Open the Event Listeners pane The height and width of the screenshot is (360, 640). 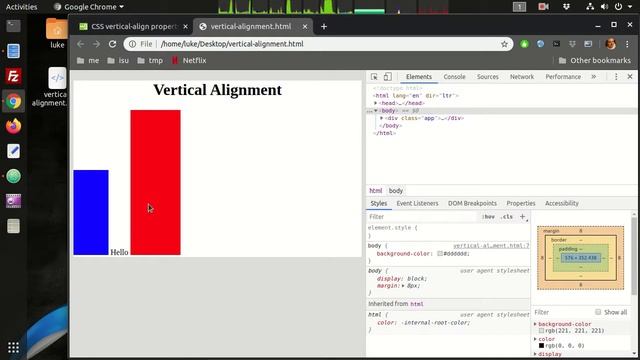pyautogui.click(x=417, y=203)
